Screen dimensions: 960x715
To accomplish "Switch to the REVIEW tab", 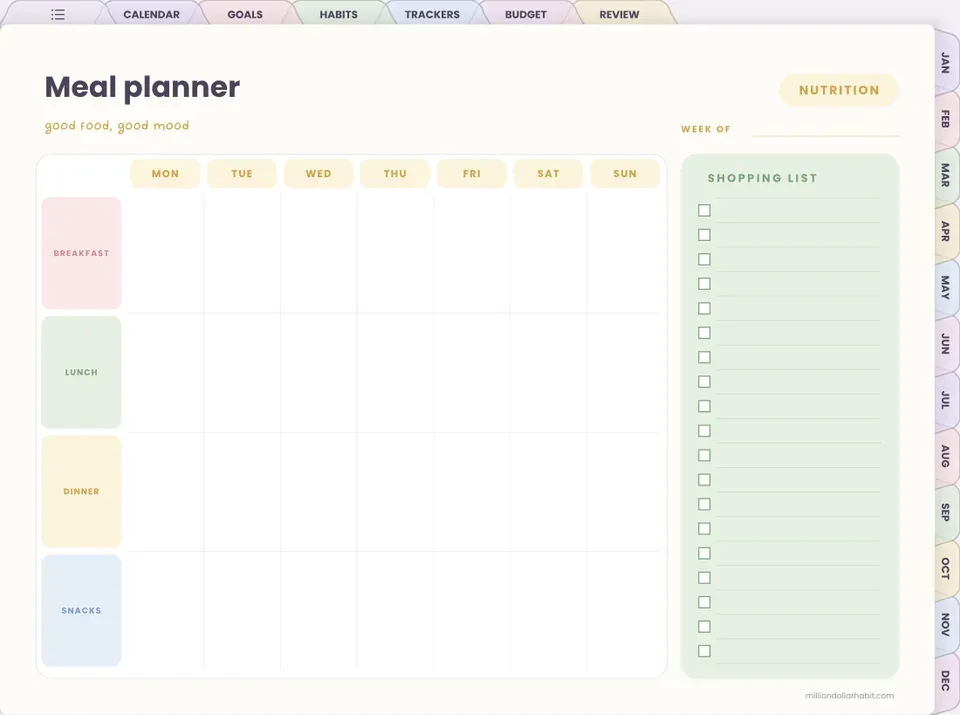I will pyautogui.click(x=619, y=14).
